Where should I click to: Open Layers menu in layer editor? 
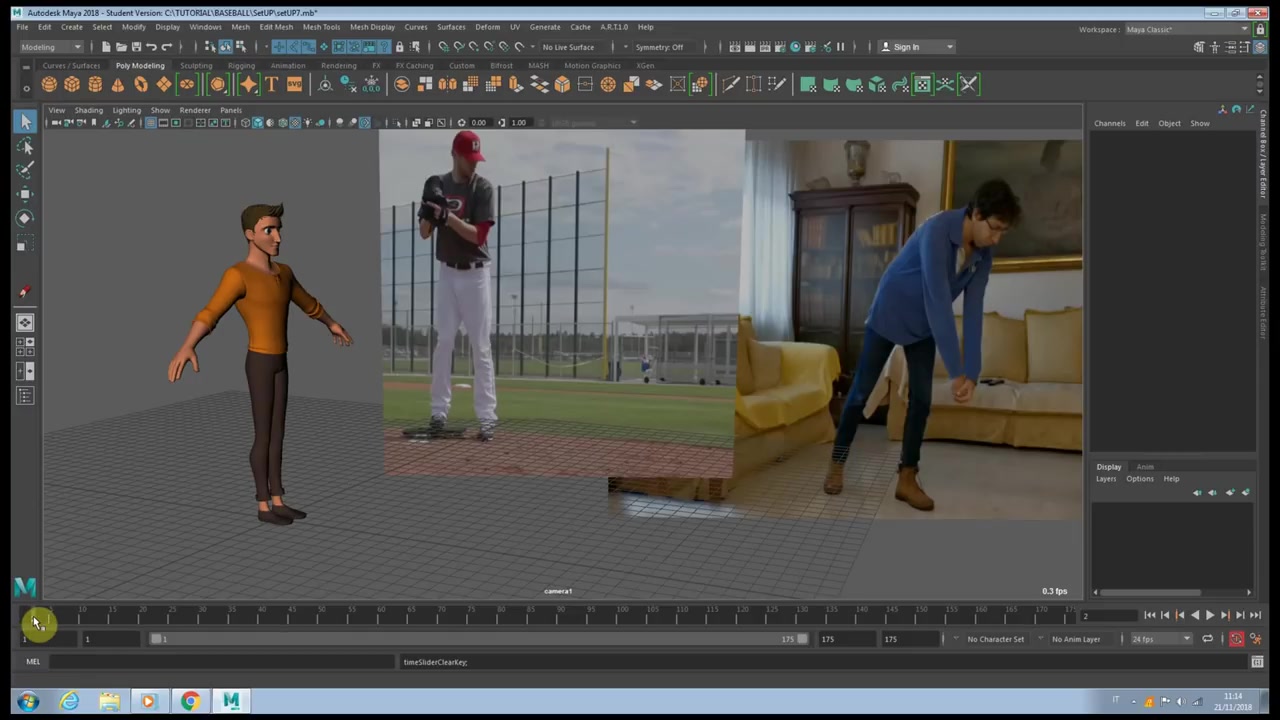tap(1105, 479)
